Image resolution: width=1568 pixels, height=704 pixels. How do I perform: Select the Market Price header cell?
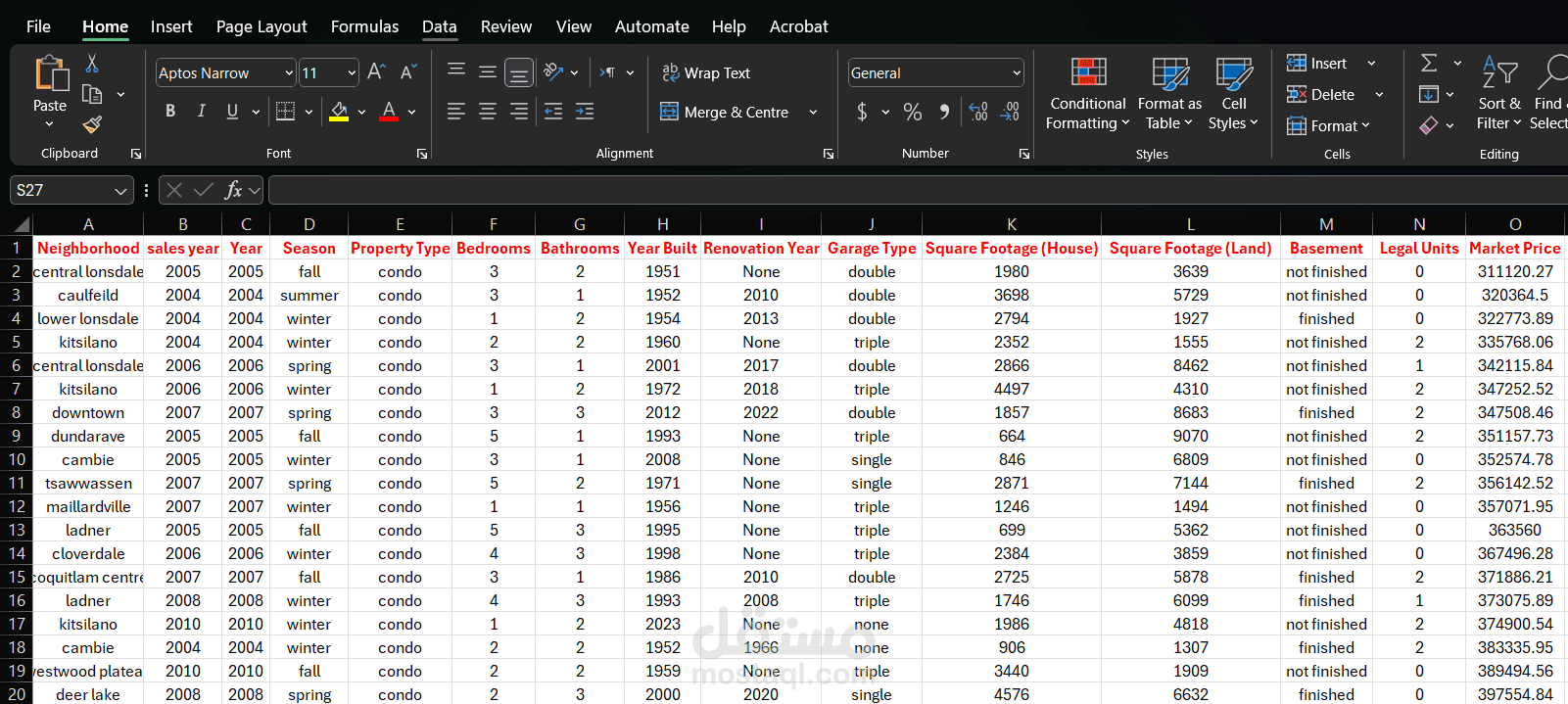tap(1515, 248)
